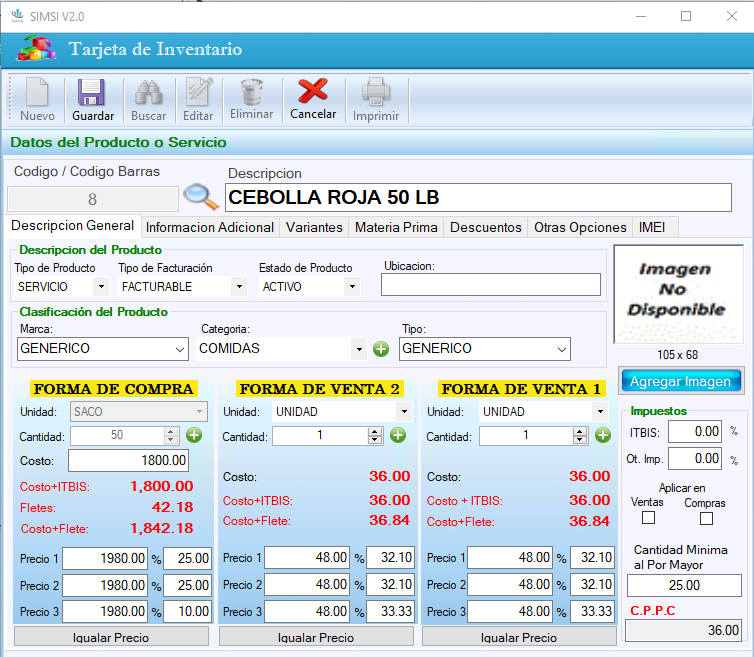The height and width of the screenshot is (657, 754).
Task: Open Materia Prima tab
Action: 396,227
